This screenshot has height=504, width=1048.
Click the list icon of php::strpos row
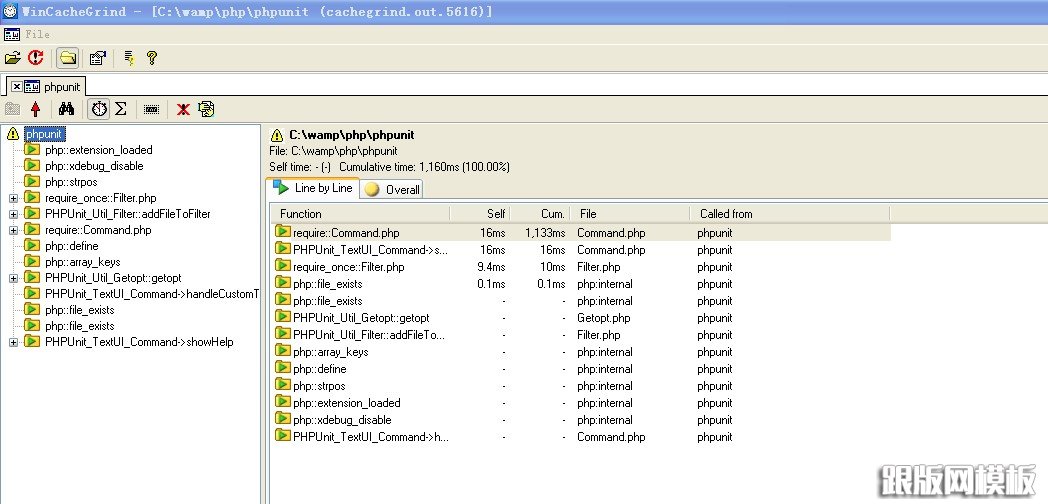[x=283, y=386]
